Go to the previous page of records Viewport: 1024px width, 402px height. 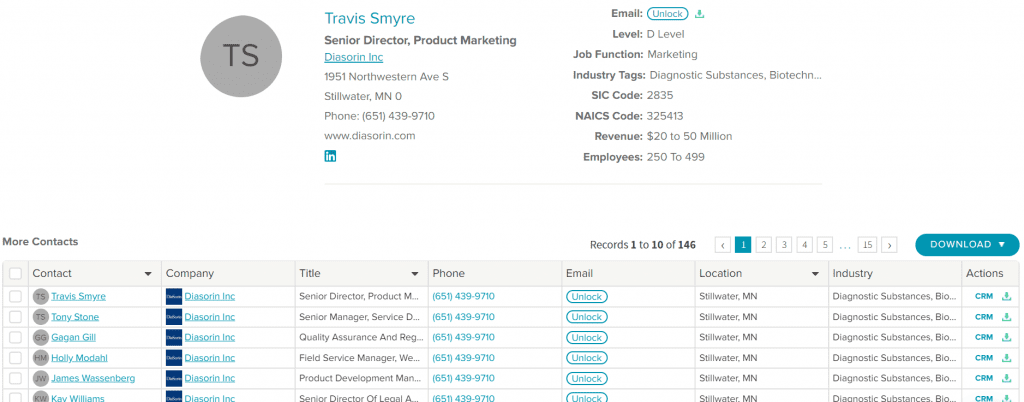click(x=723, y=245)
